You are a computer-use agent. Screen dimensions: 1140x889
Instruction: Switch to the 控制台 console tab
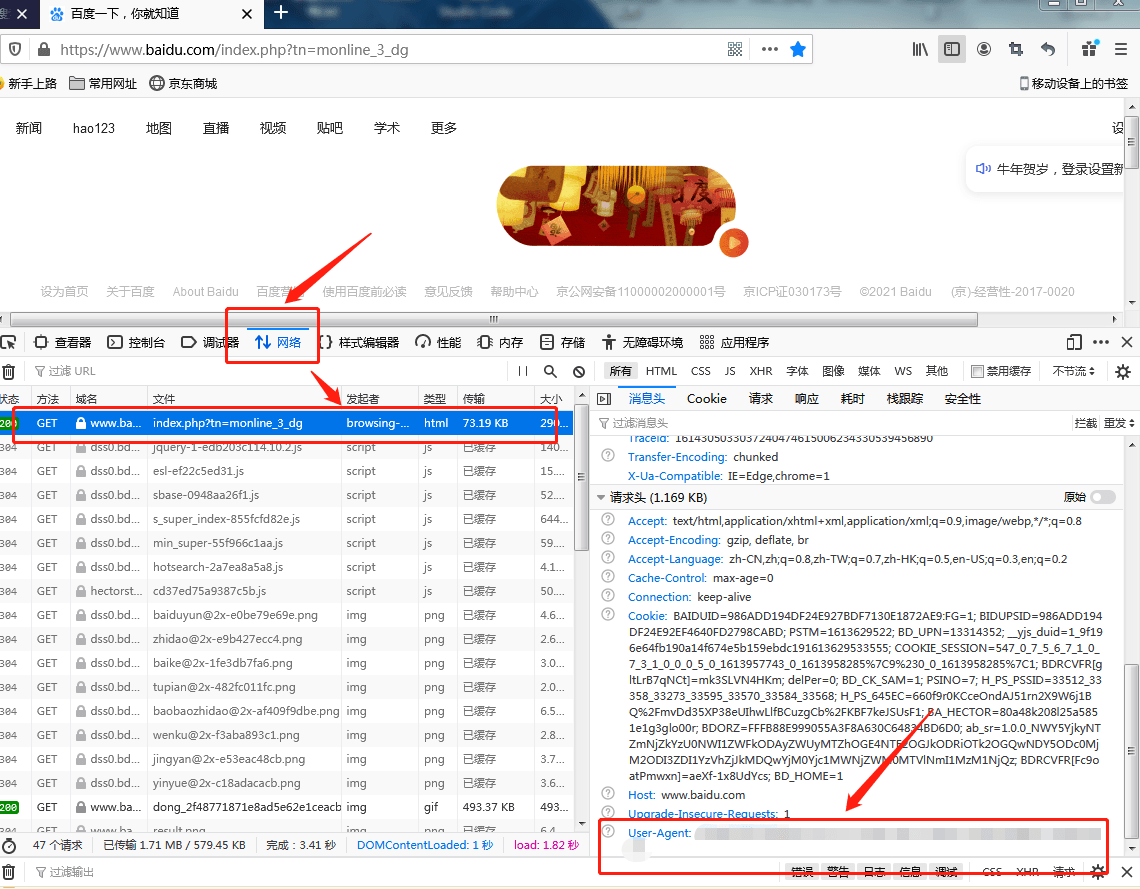pyautogui.click(x=136, y=342)
